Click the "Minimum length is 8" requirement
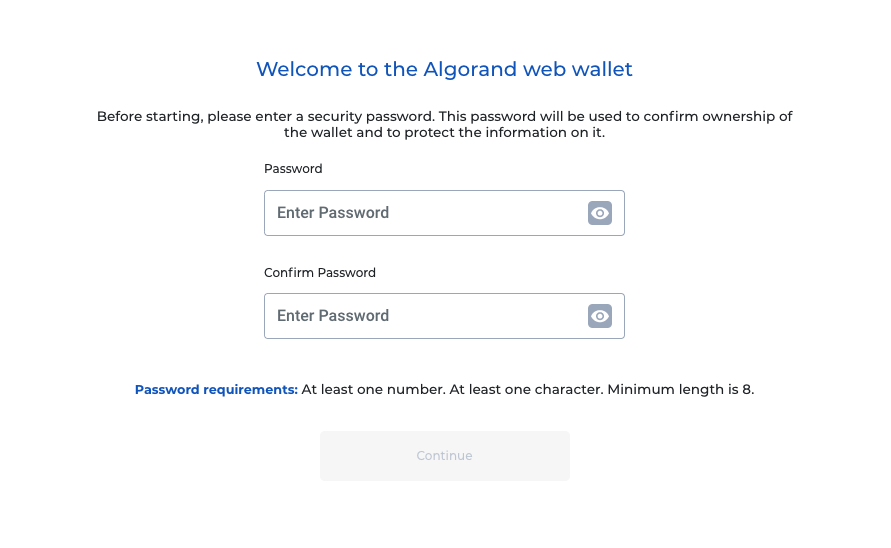 coord(680,390)
